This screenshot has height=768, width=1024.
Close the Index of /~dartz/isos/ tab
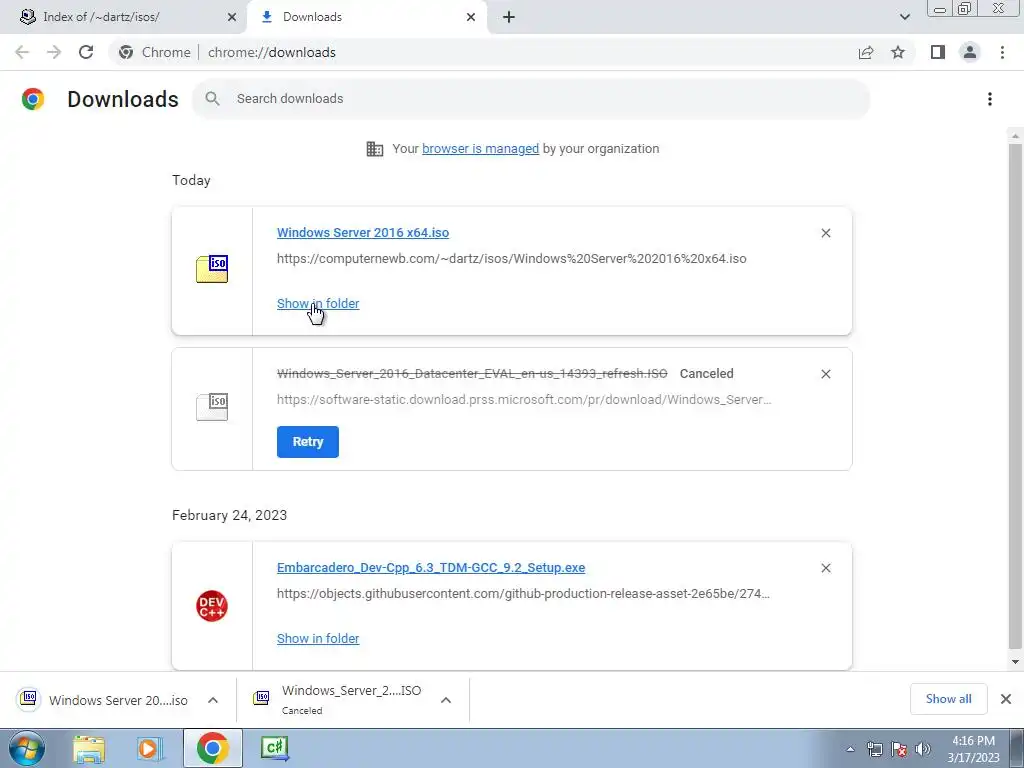click(232, 17)
